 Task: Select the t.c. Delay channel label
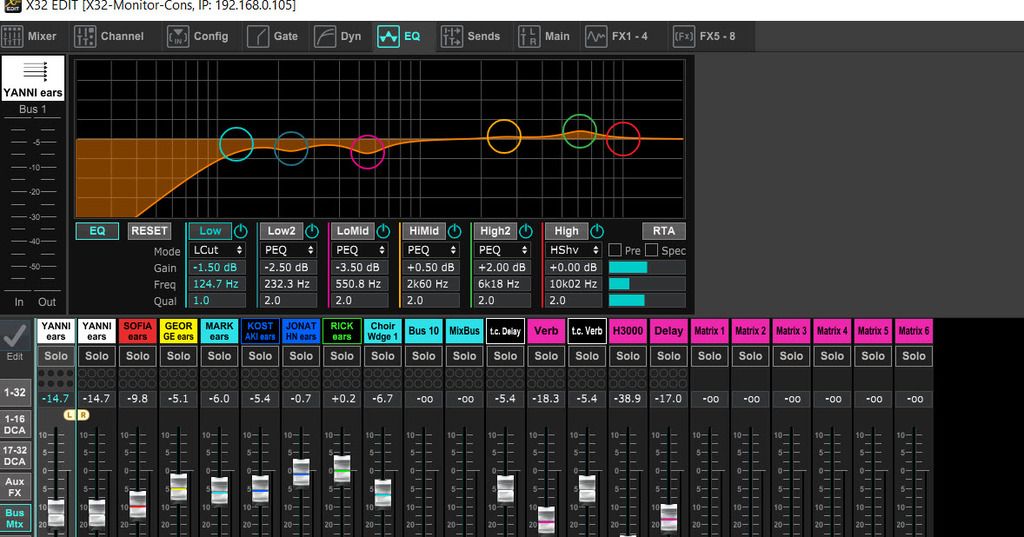pos(505,331)
